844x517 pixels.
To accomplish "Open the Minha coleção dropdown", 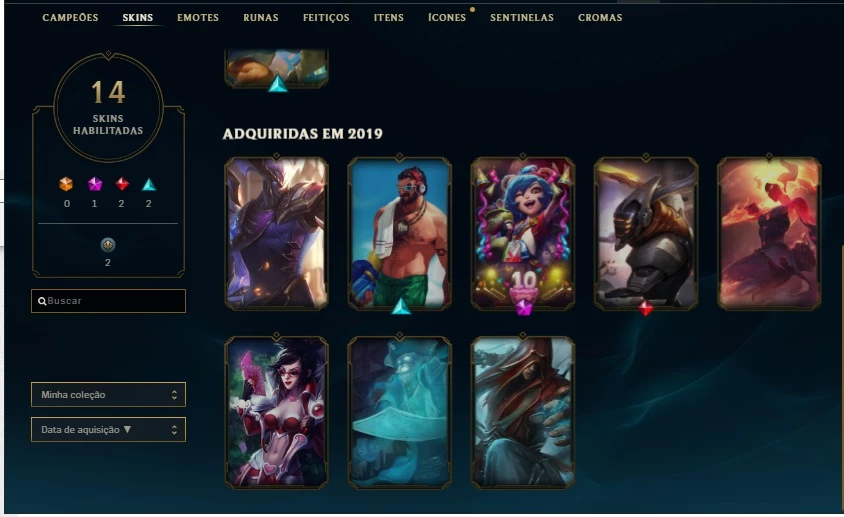I will point(108,395).
